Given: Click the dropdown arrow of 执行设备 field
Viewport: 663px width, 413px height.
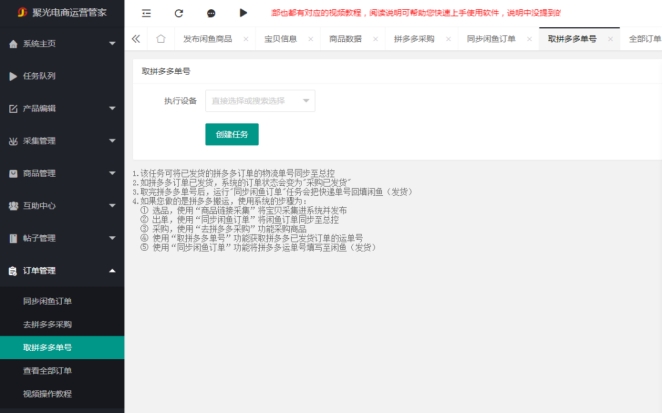Looking at the screenshot, I should point(306,101).
